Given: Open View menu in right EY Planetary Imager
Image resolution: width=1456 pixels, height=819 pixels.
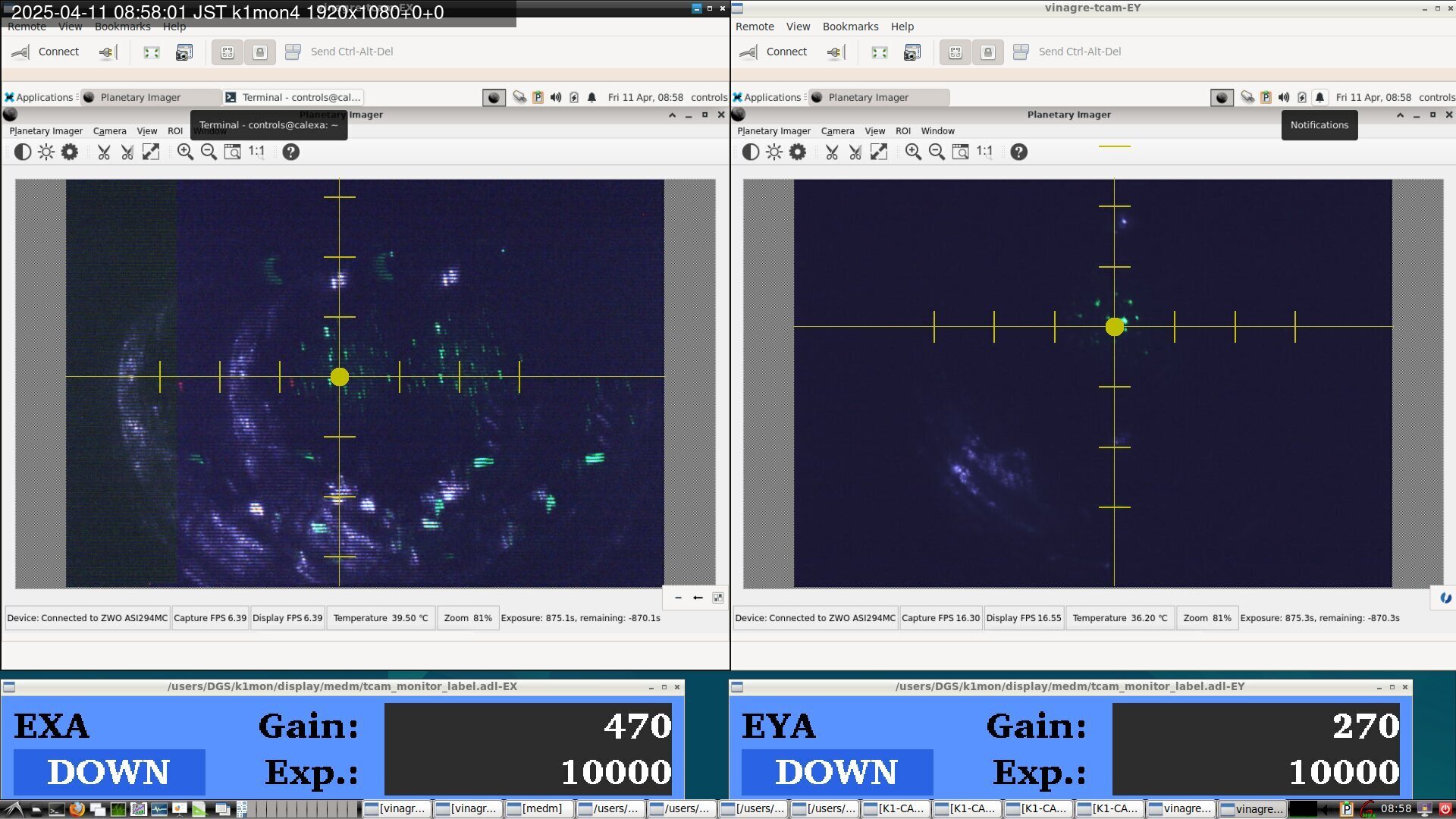Looking at the screenshot, I should (x=874, y=131).
